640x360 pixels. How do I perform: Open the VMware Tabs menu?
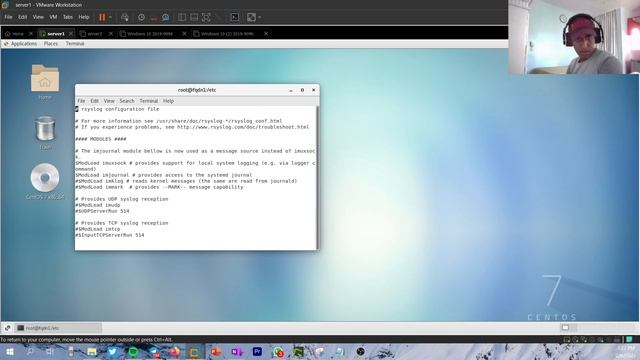pos(67,17)
